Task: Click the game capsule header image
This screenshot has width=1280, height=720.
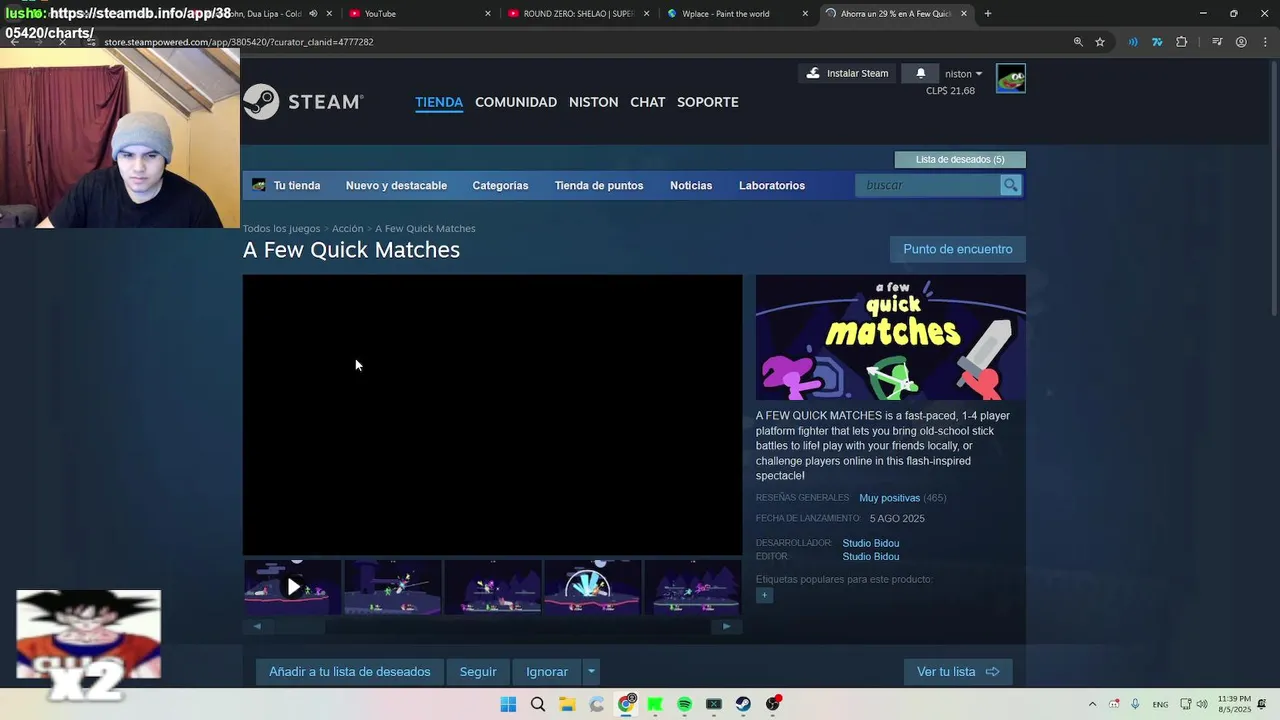Action: [890, 338]
